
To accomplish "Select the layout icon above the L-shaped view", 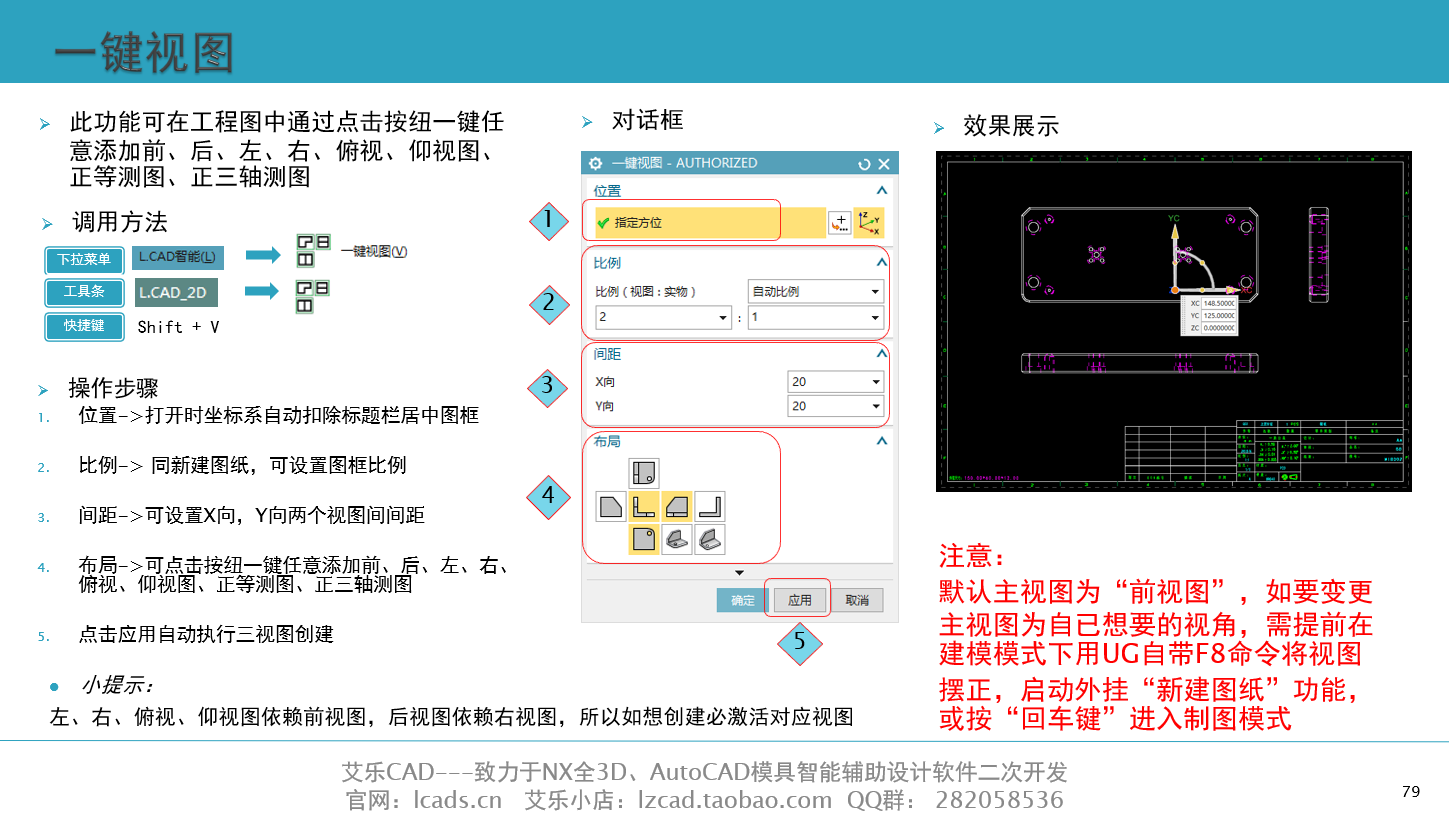I will point(643,473).
